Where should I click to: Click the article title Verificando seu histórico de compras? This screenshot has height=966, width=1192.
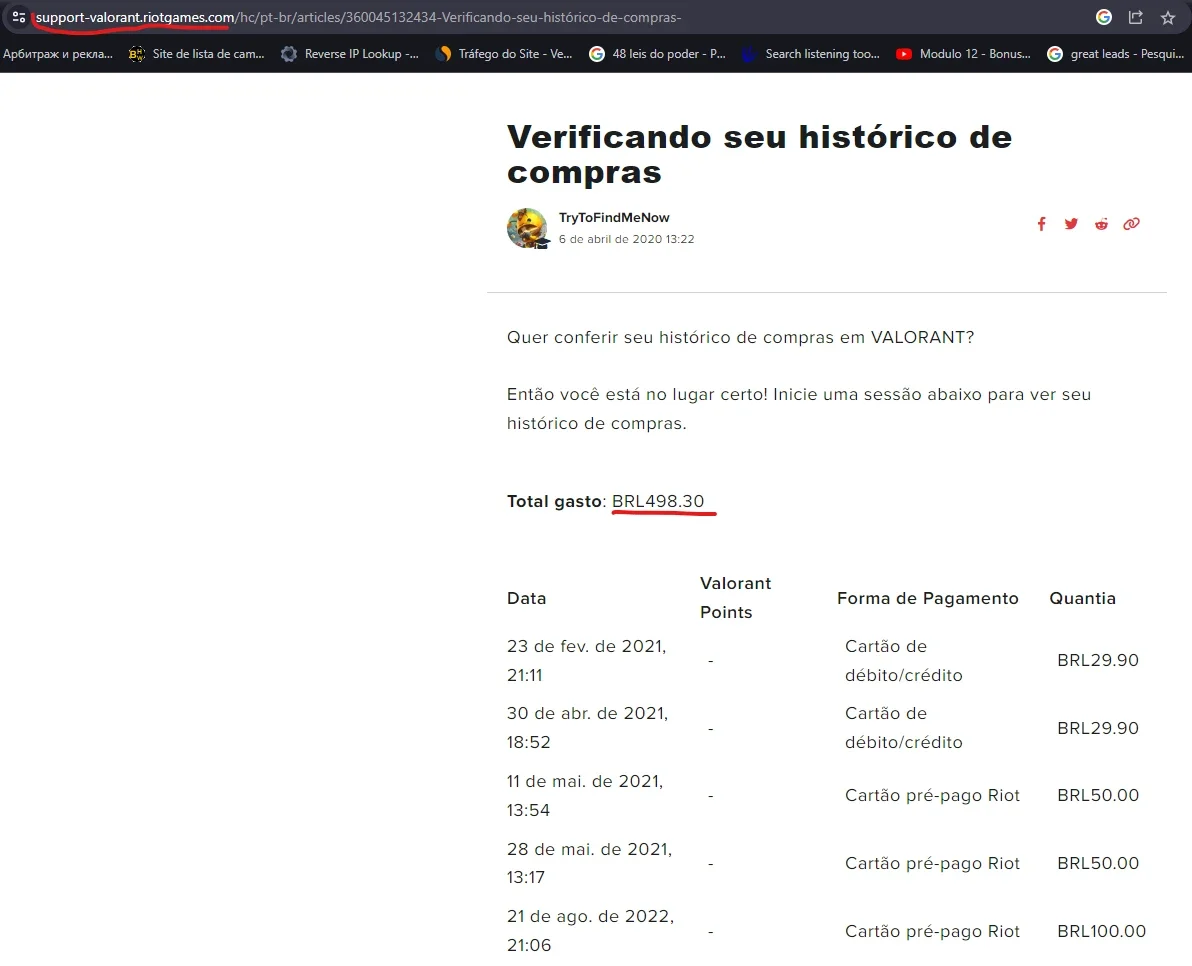[759, 154]
